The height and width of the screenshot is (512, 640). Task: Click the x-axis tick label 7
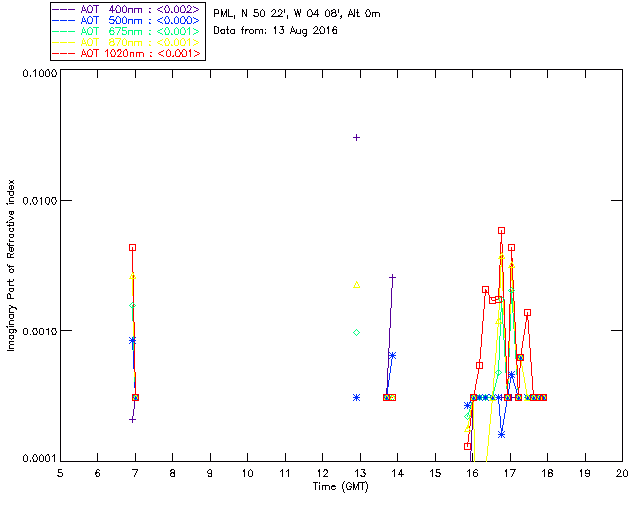click(x=135, y=473)
